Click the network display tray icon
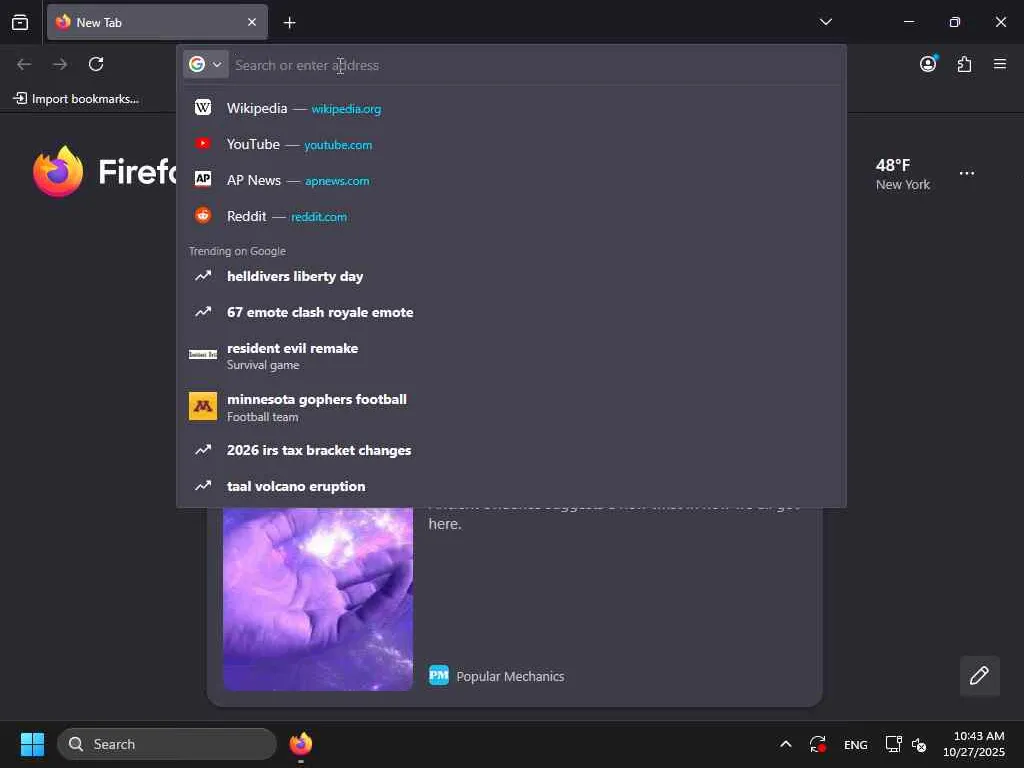The image size is (1024, 768). coord(893,744)
